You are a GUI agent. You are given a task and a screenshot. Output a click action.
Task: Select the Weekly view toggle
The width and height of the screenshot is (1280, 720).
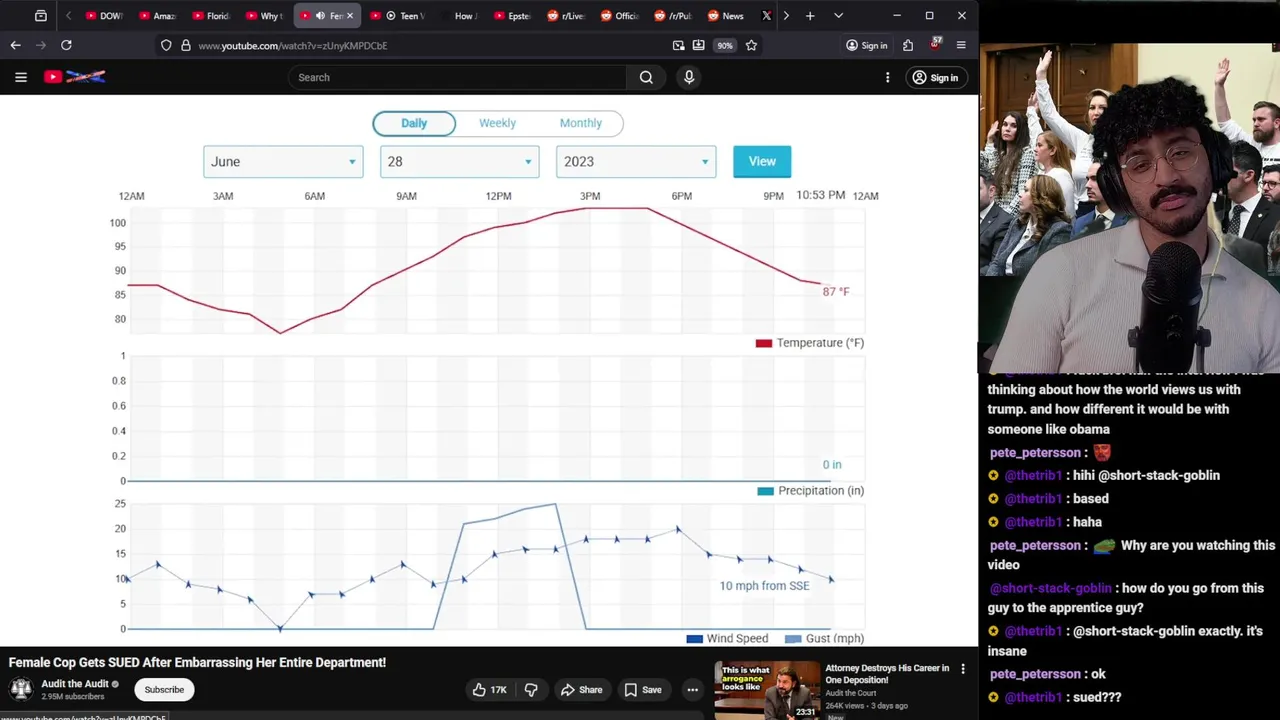point(497,123)
